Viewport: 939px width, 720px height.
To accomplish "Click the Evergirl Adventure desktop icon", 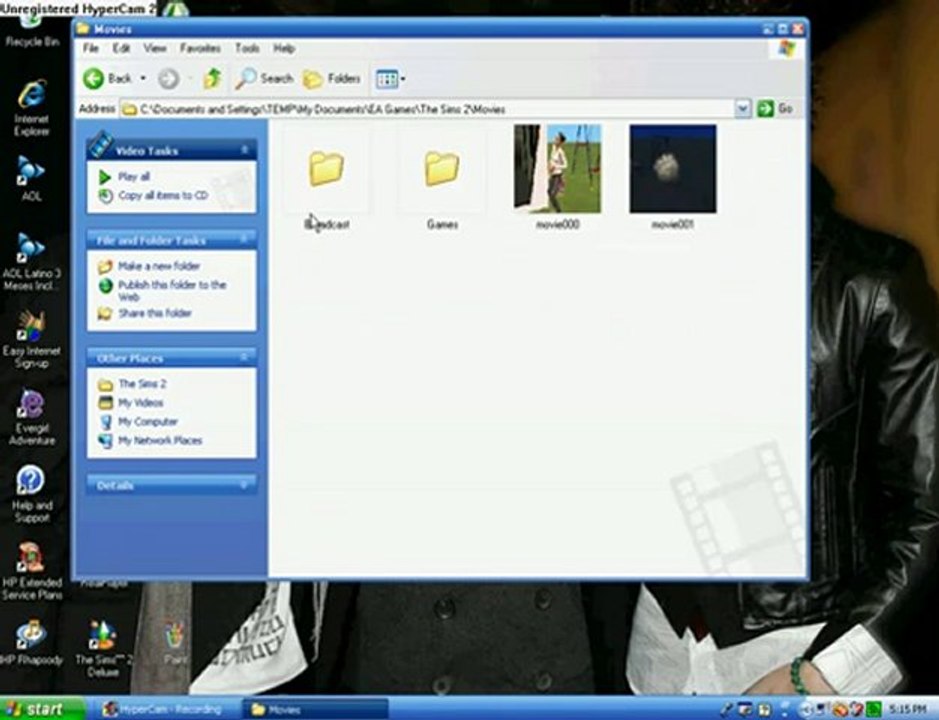I will 32,417.
